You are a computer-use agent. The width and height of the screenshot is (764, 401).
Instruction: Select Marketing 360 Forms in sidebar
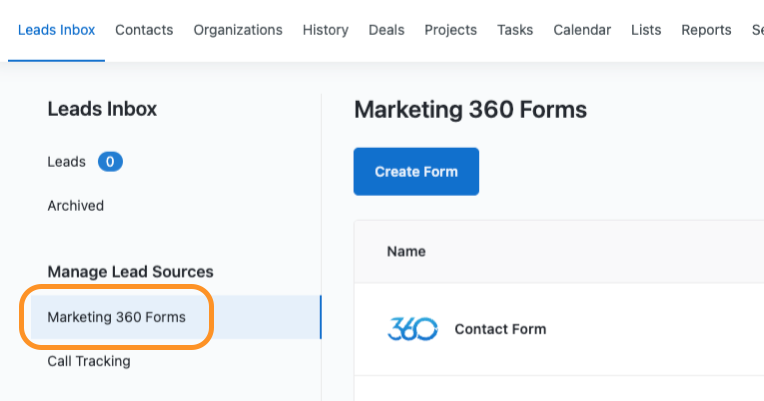pyautogui.click(x=175, y=317)
